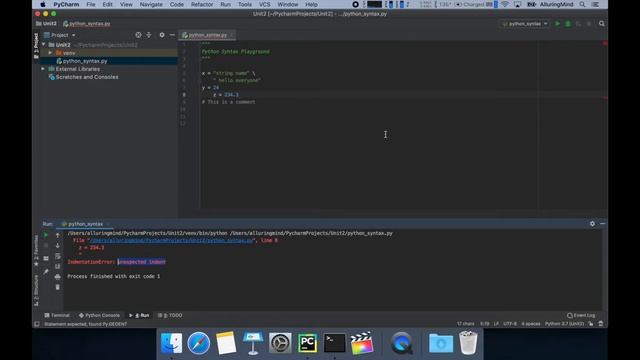Open the File menu
Image resolution: width=640 pixels, height=360 pixels.
coord(91,4)
